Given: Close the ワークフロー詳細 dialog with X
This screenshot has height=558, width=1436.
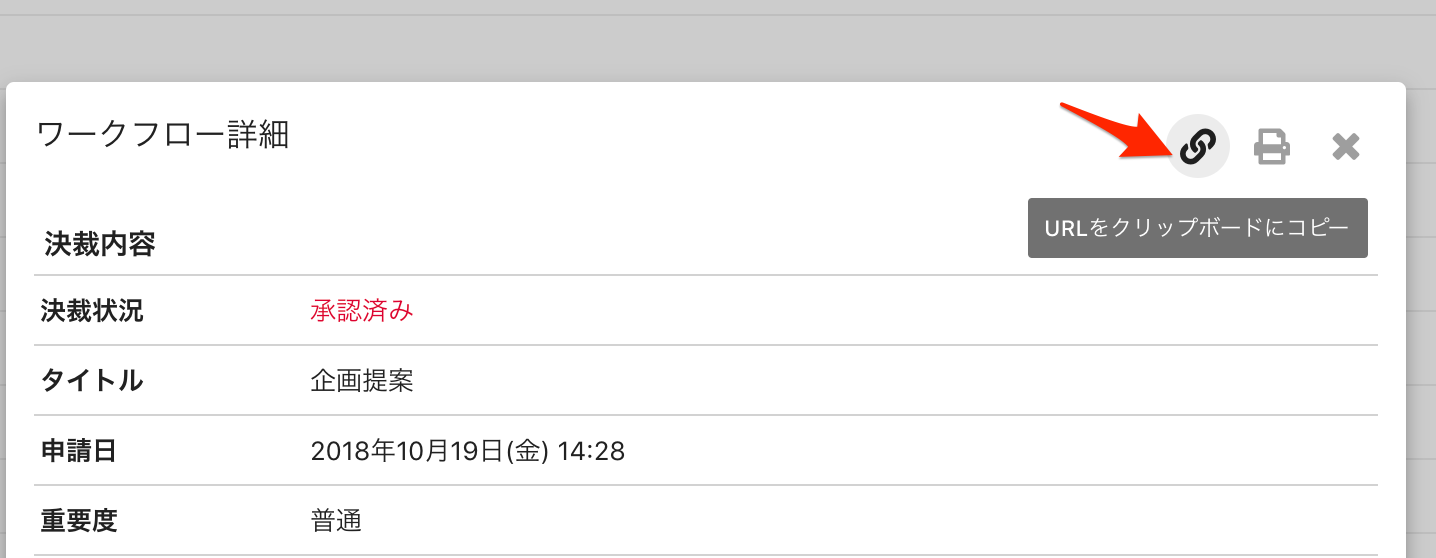Looking at the screenshot, I should click(x=1346, y=147).
